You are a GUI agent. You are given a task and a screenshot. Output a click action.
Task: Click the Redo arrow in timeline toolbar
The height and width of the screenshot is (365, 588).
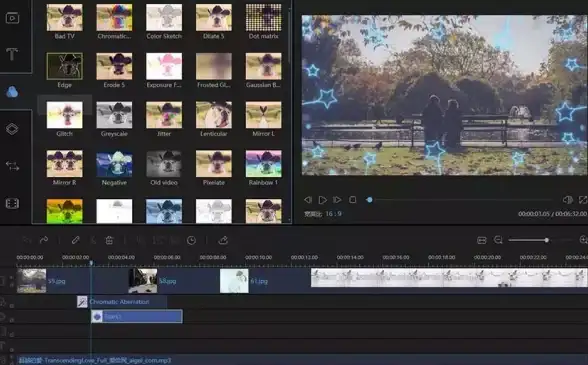pyautogui.click(x=44, y=240)
